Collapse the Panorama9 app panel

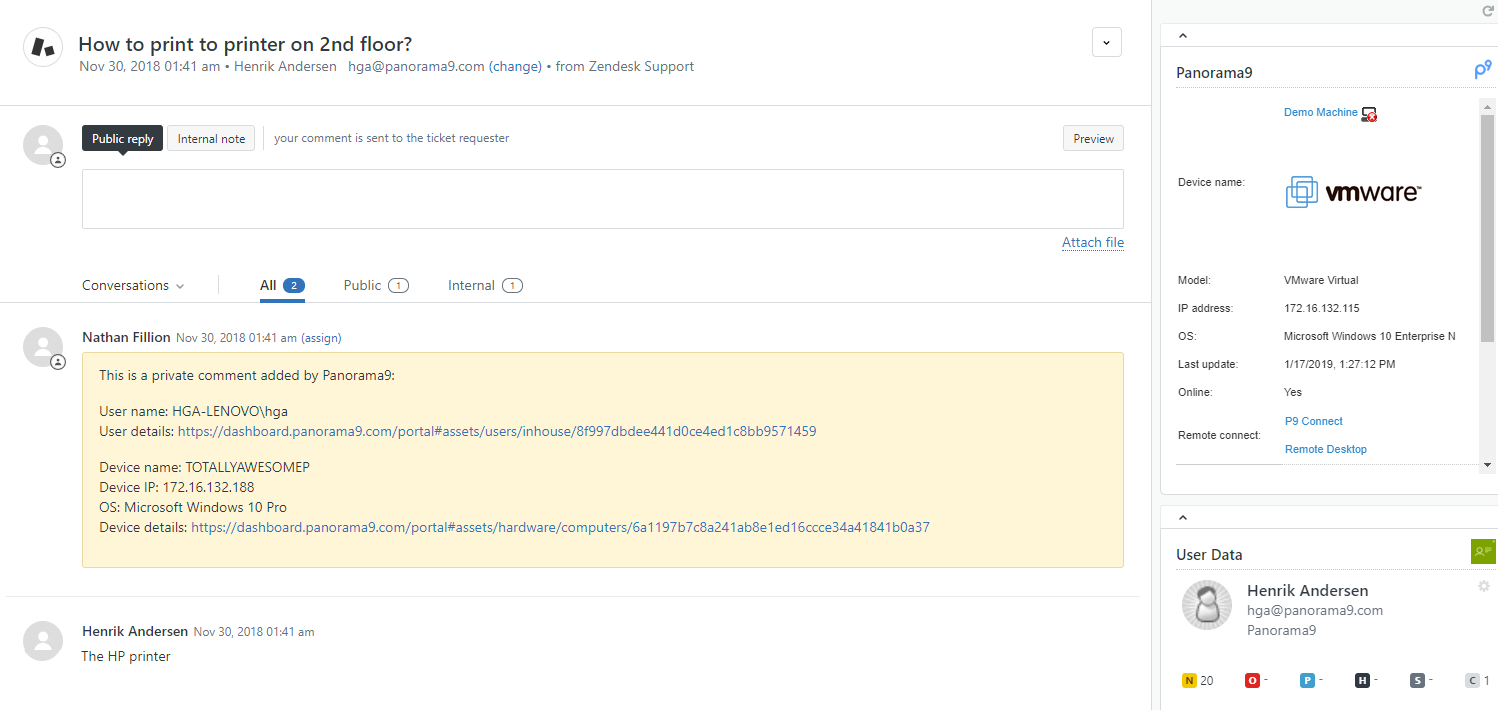coord(1183,36)
